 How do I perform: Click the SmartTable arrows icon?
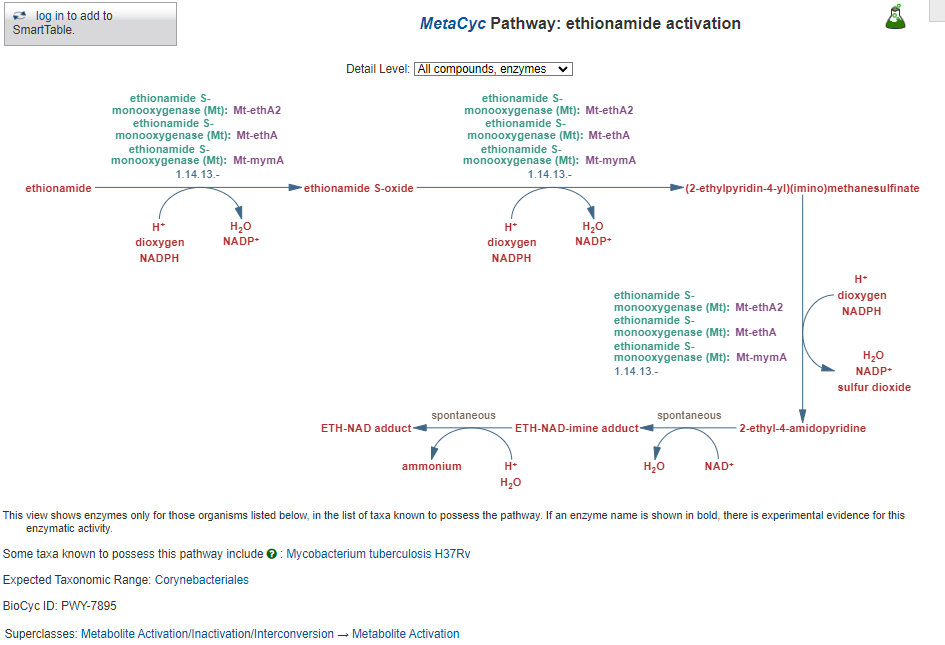tap(20, 16)
